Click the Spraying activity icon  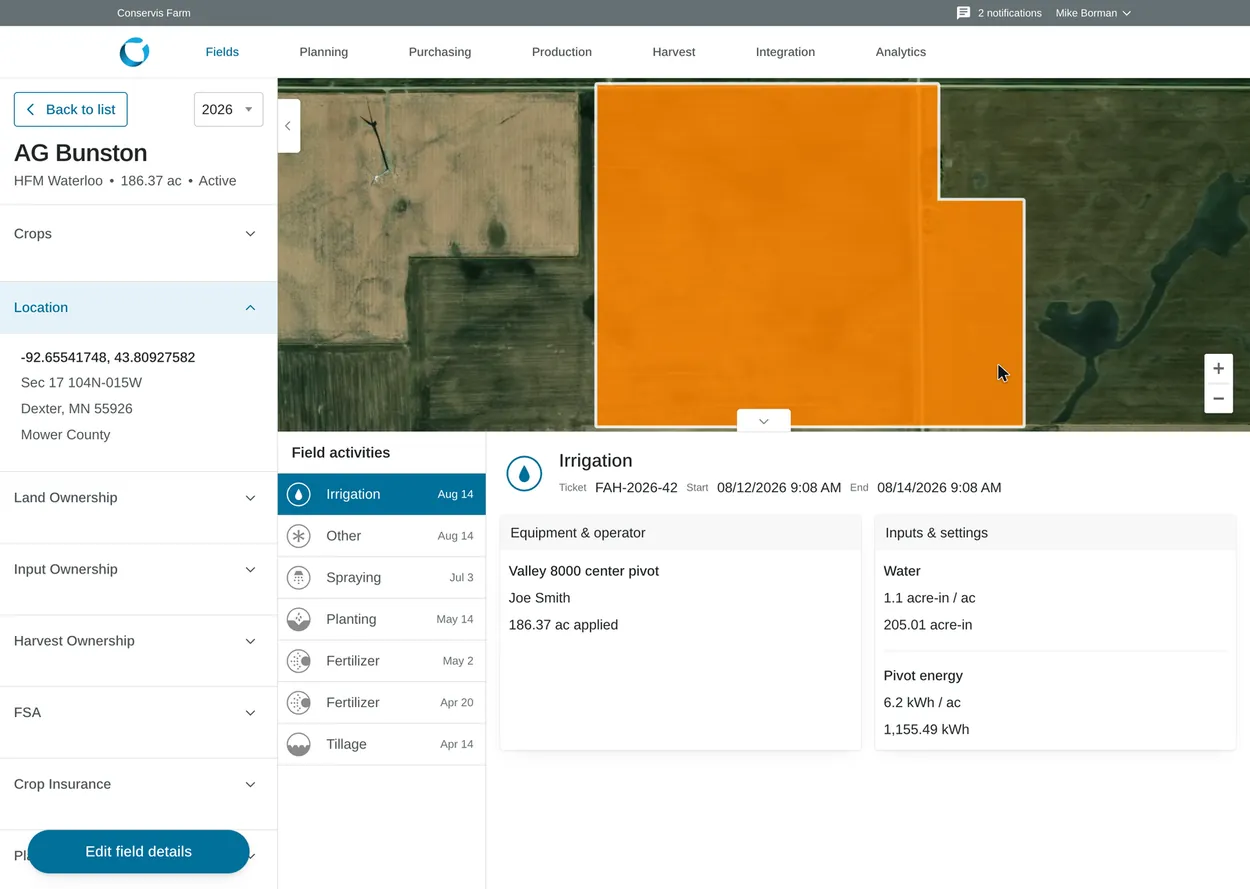point(299,578)
